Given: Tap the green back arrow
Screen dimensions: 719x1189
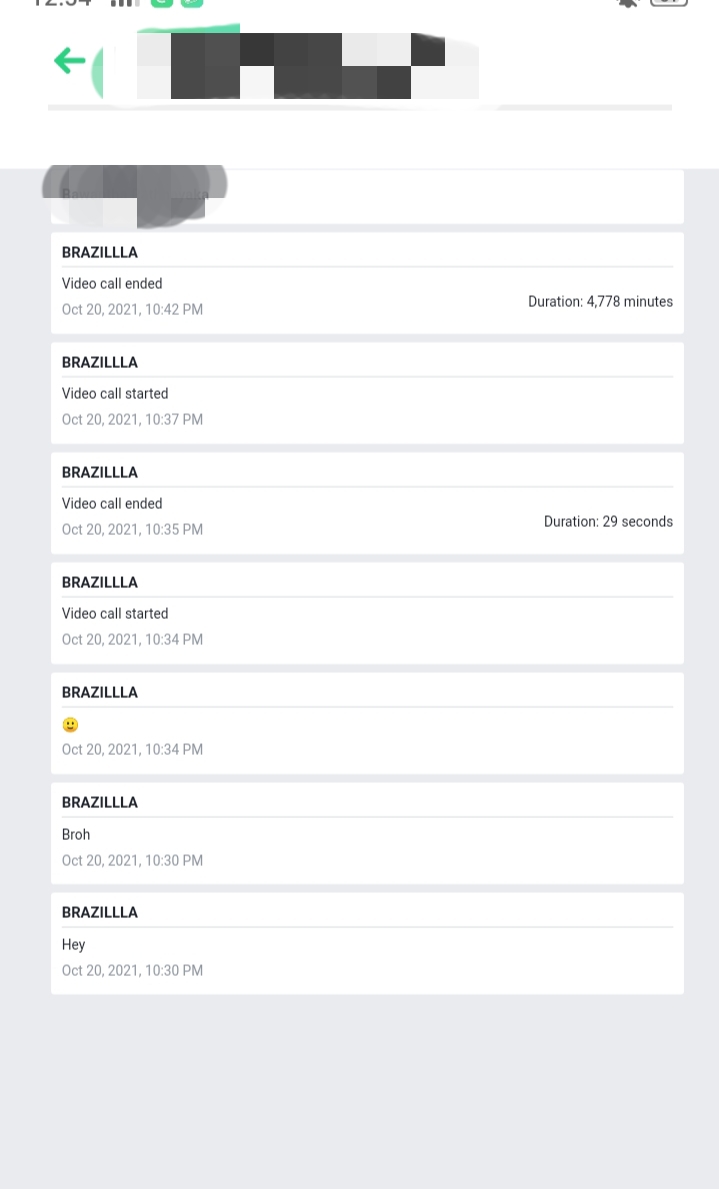Looking at the screenshot, I should (69, 61).
